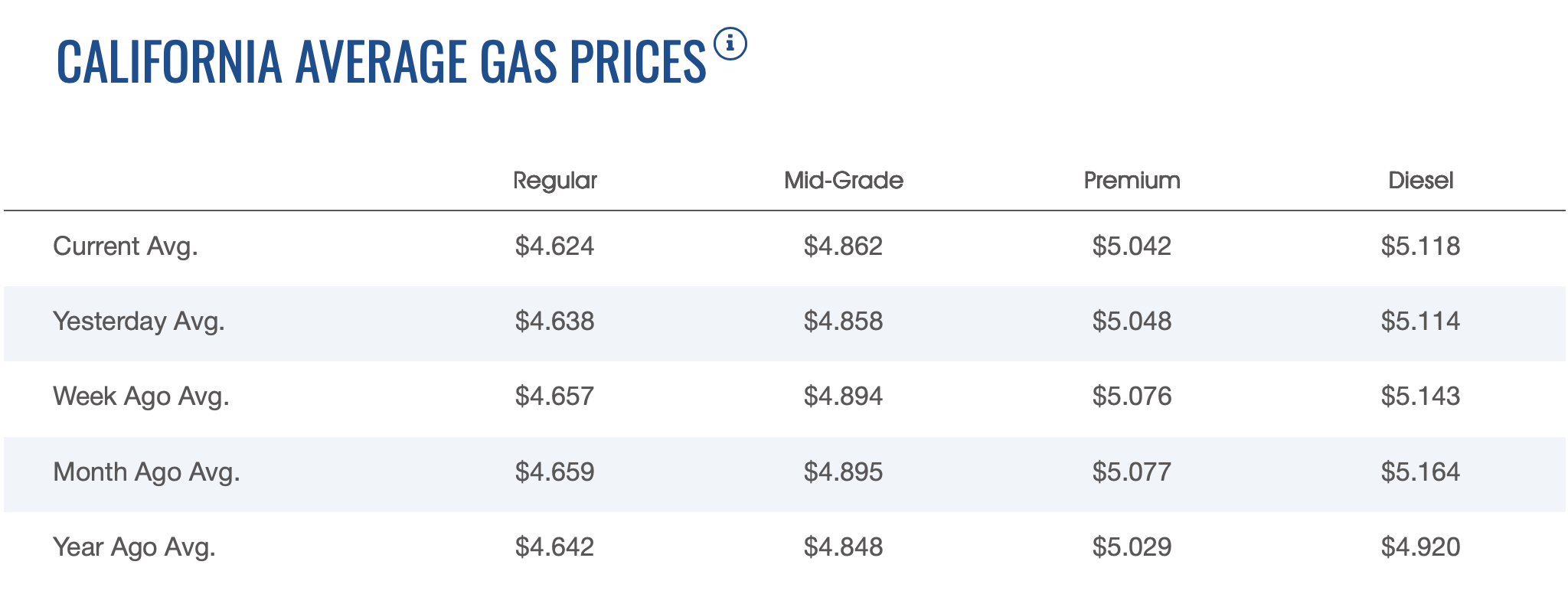
Task: Click the Year Ago Avg. row label
Action: [x=134, y=547]
